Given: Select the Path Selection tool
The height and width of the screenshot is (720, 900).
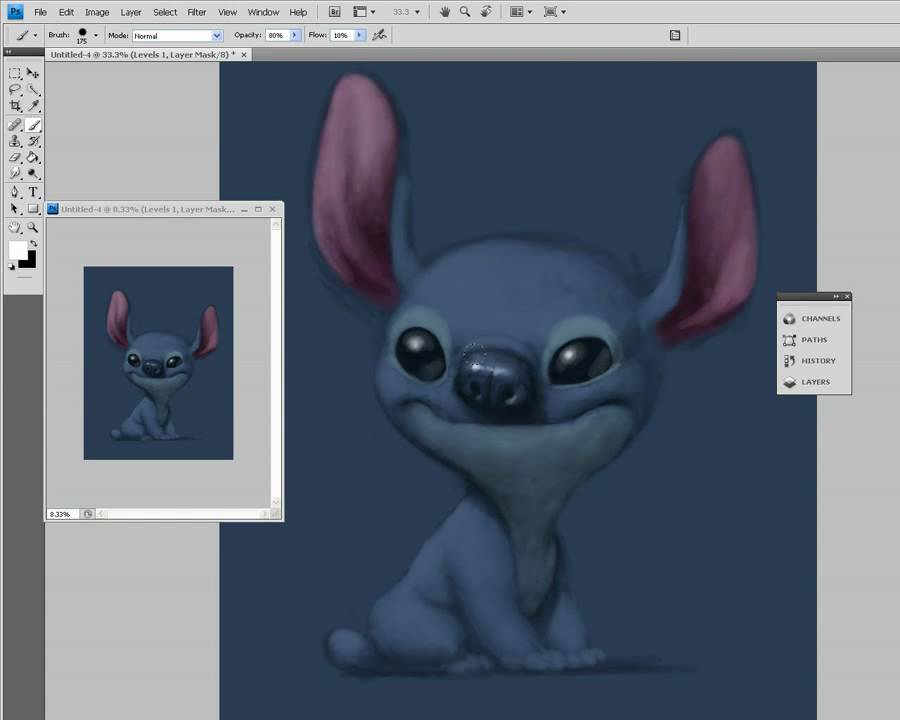Looking at the screenshot, I should (15, 208).
